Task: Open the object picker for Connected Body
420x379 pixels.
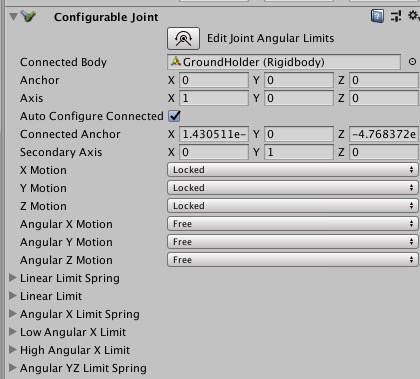Action: 412,62
